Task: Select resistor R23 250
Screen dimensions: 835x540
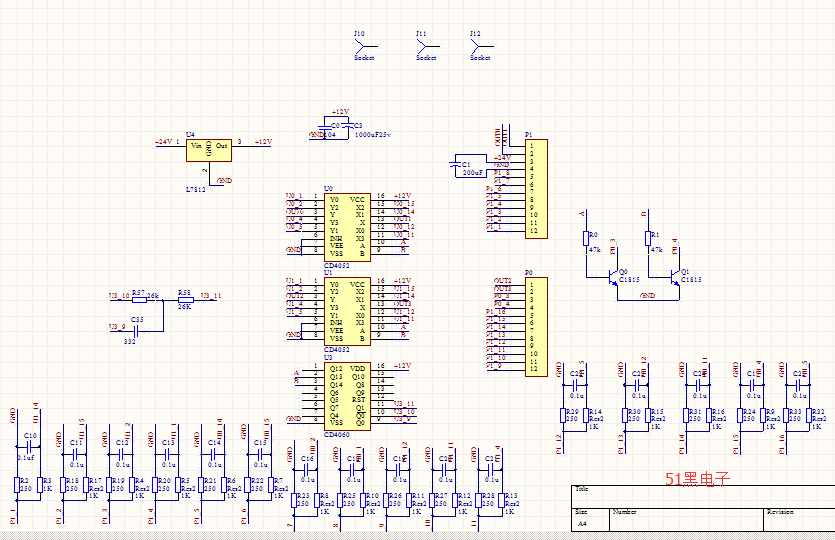Action: (x=293, y=500)
